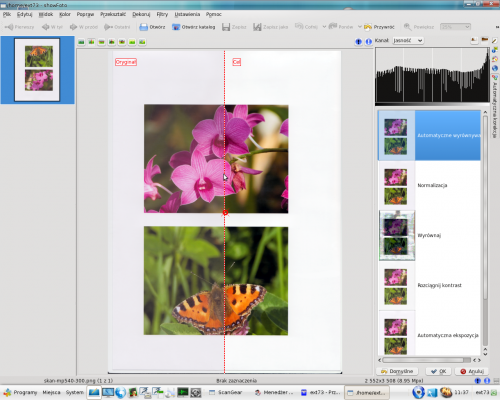500x400 pixels.
Task: Open the Kolor menu
Action: (x=65, y=14)
